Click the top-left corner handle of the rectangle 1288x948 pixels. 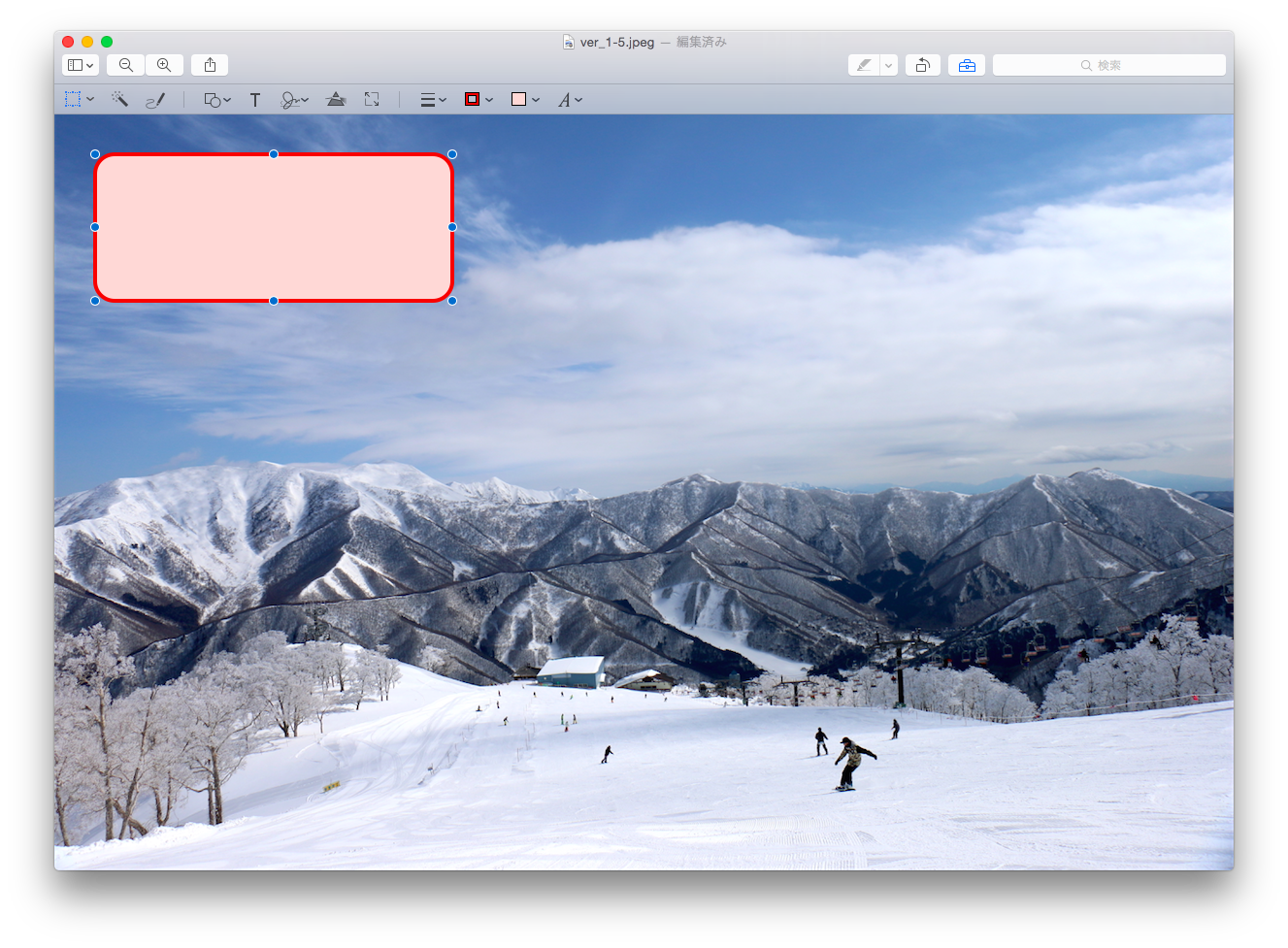pos(95,154)
